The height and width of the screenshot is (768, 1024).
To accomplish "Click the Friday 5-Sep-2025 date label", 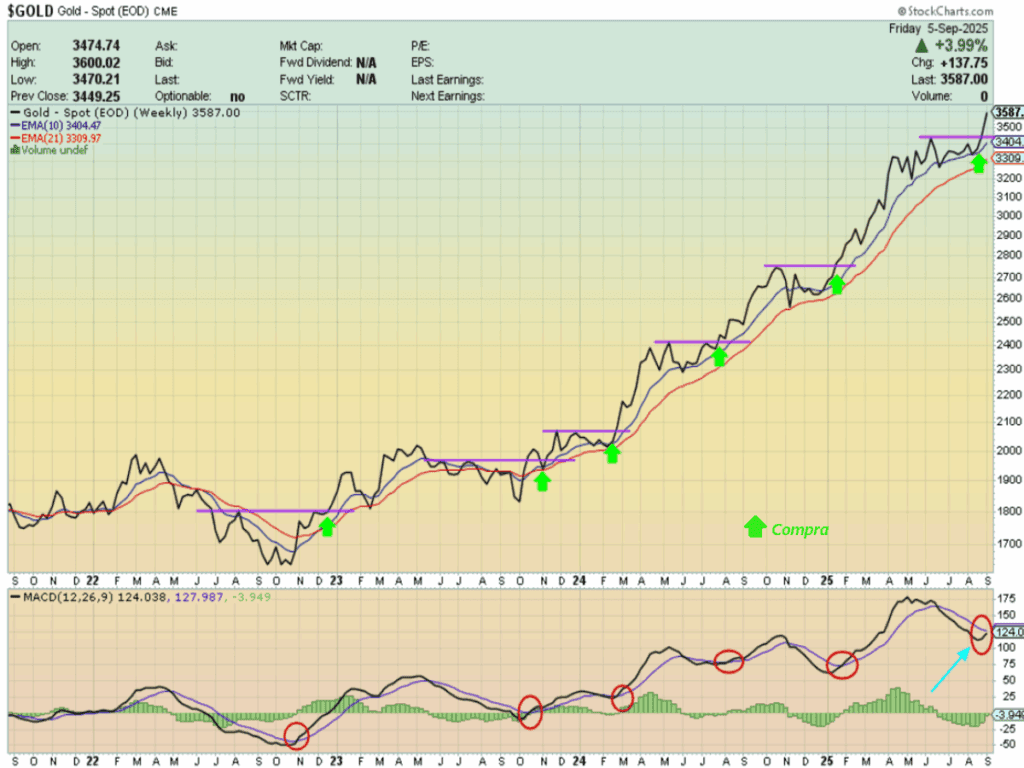I will click(x=937, y=29).
